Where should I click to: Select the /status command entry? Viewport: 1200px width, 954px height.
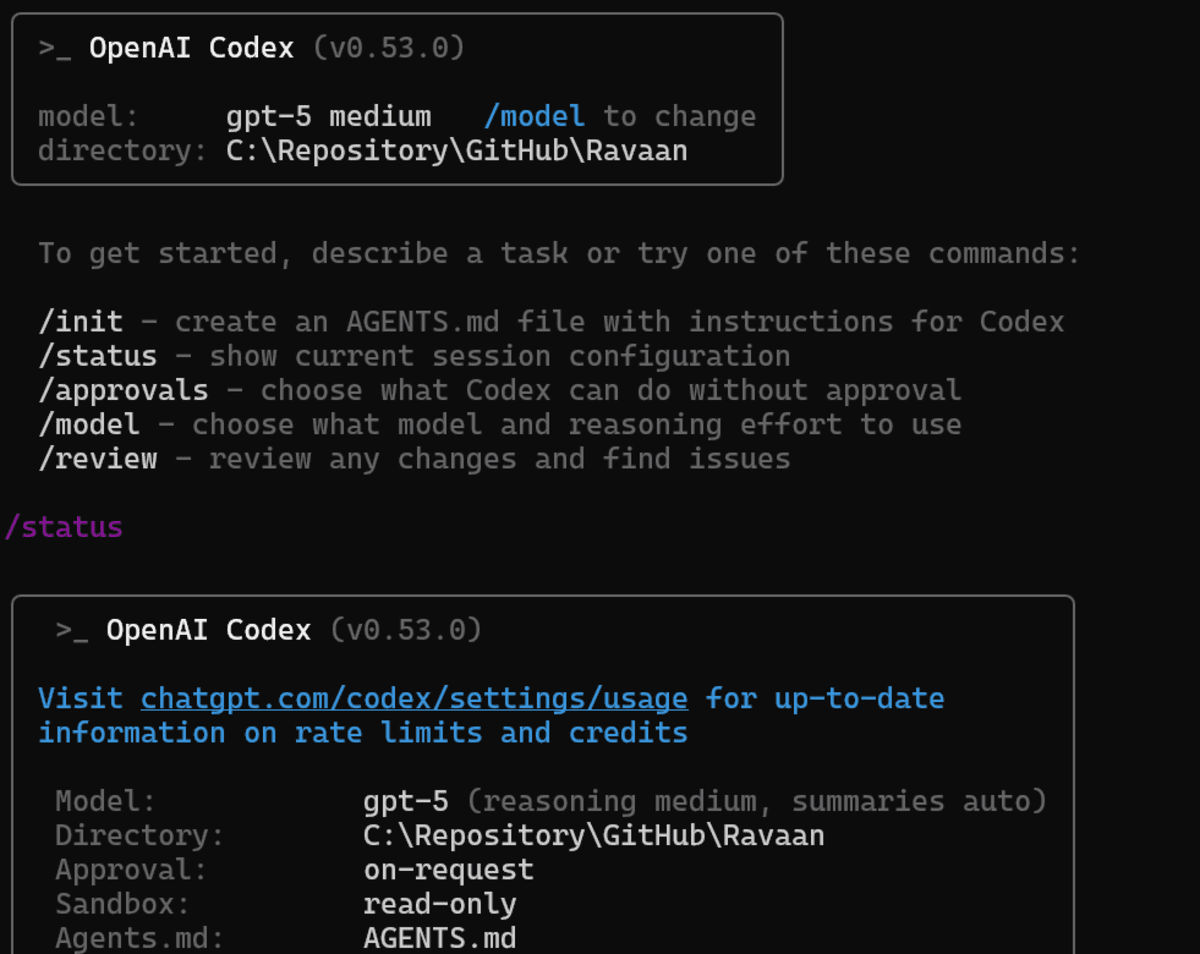(x=97, y=355)
